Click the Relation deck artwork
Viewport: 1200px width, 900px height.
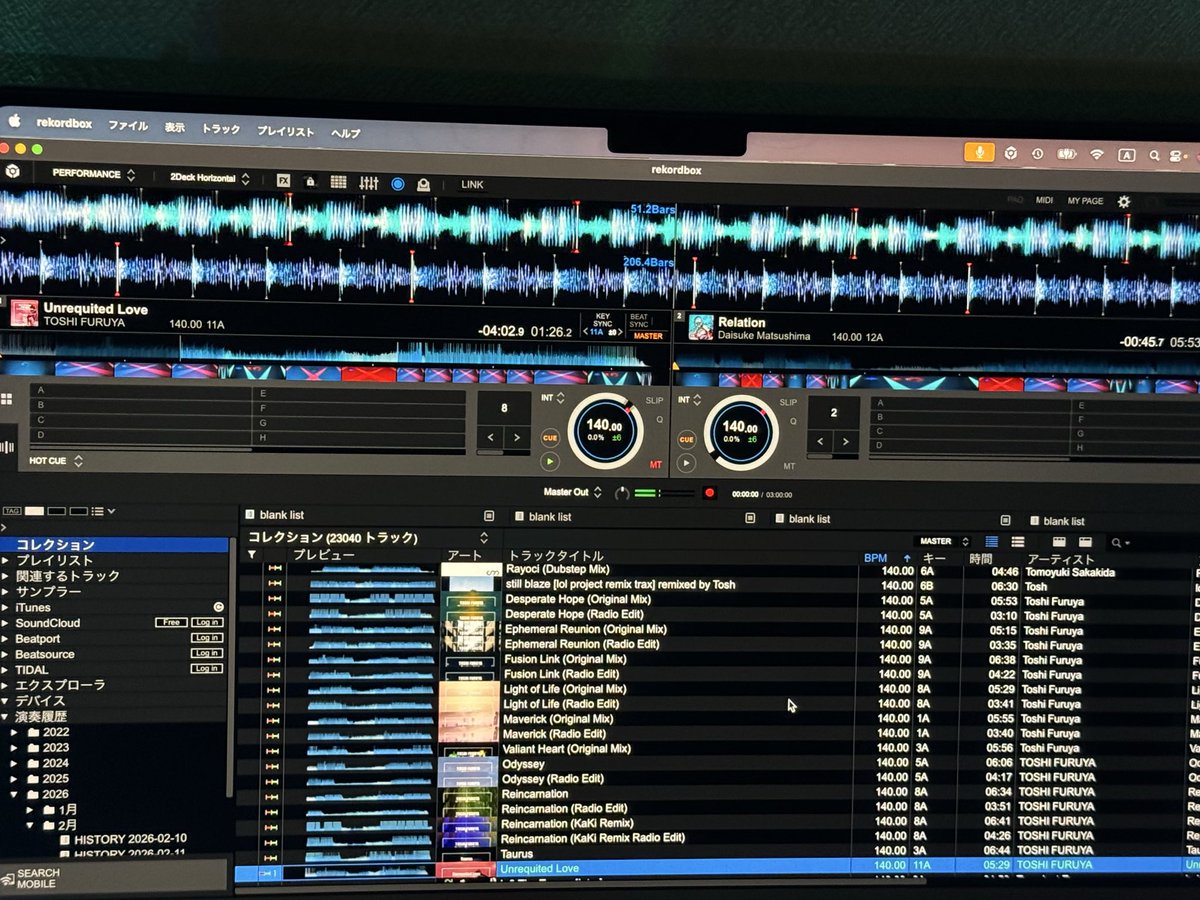(x=701, y=327)
